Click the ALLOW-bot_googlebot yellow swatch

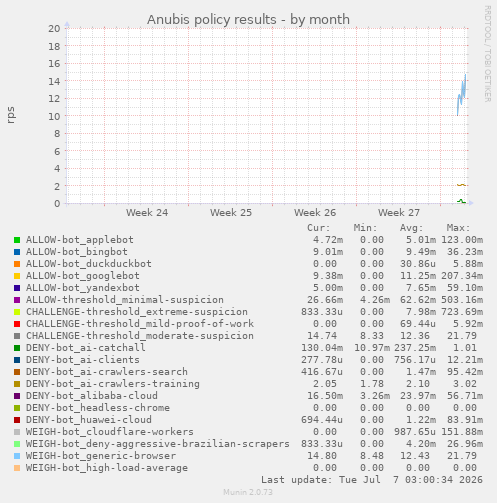[17, 276]
